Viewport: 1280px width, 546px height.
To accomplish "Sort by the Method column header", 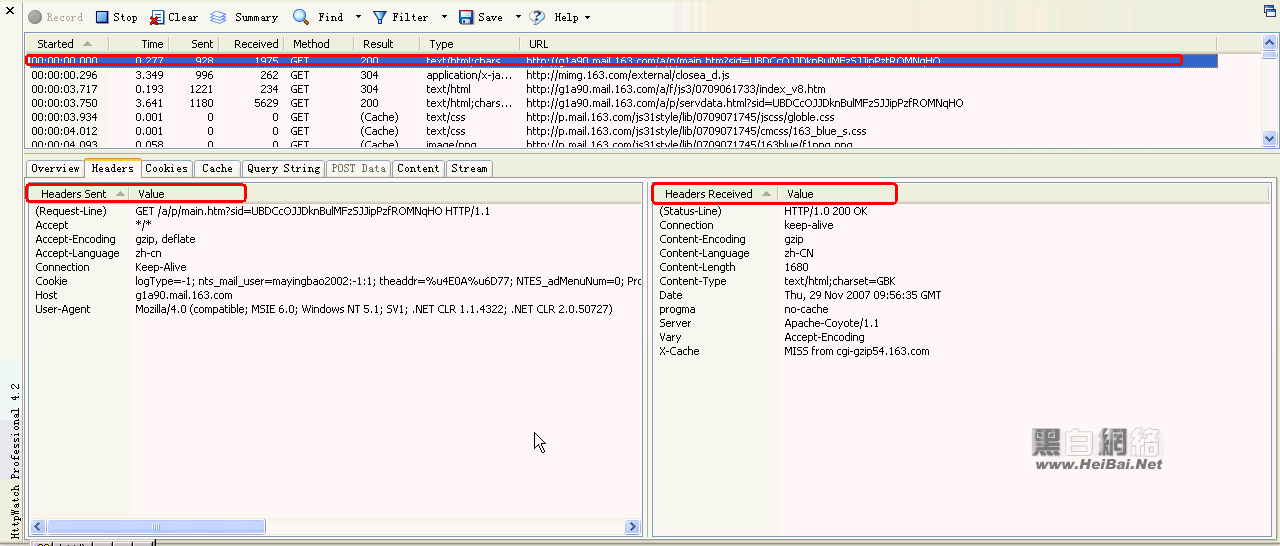I will coord(318,44).
